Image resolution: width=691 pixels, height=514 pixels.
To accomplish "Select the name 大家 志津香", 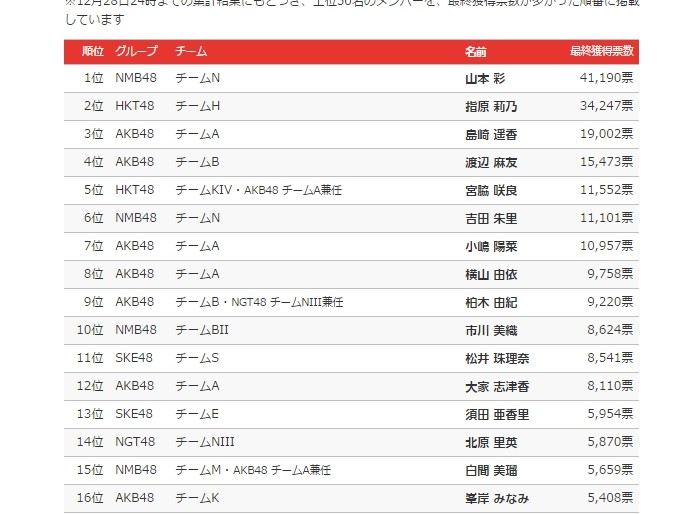I will (497, 386).
